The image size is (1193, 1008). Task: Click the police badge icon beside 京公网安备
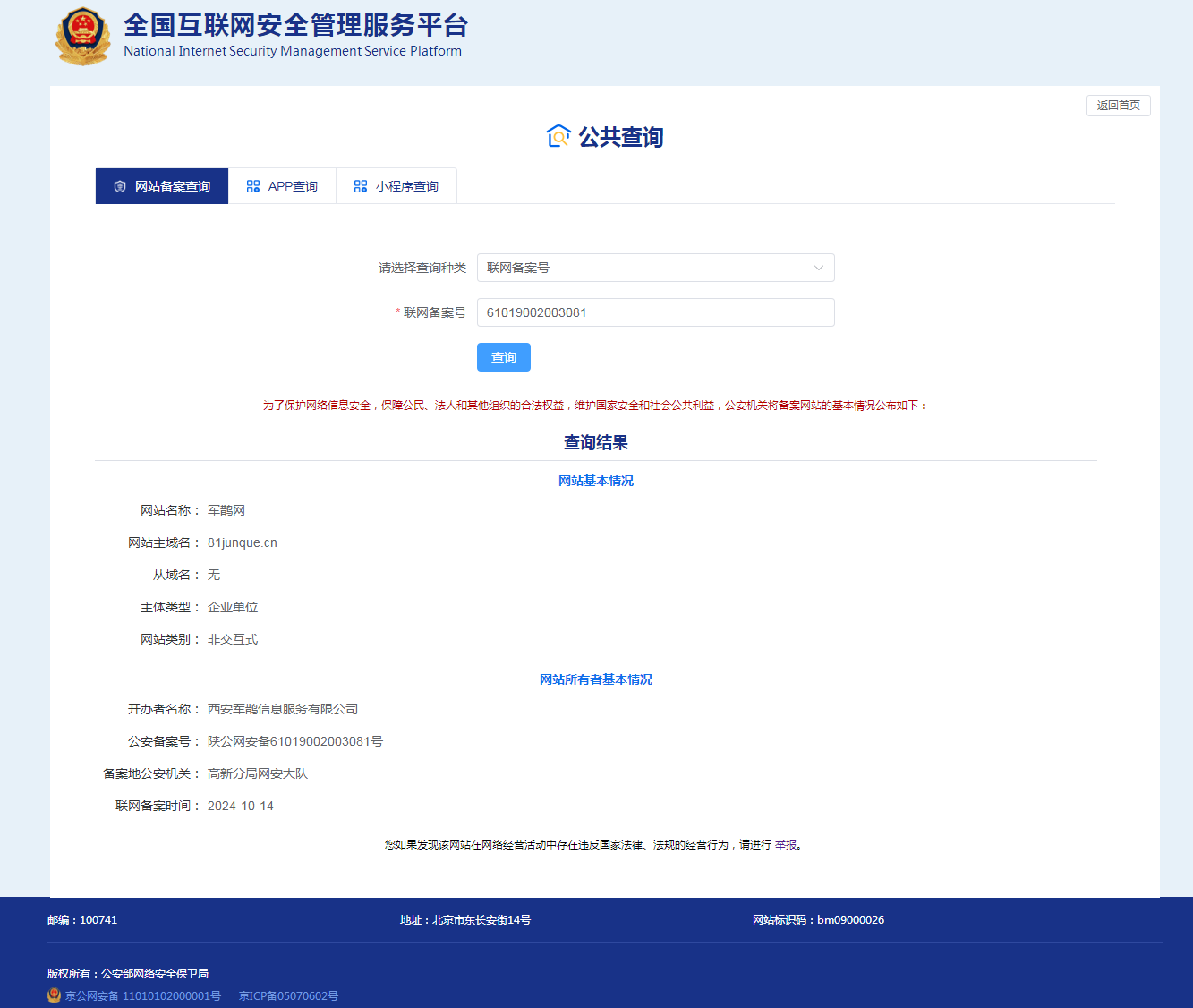click(54, 995)
